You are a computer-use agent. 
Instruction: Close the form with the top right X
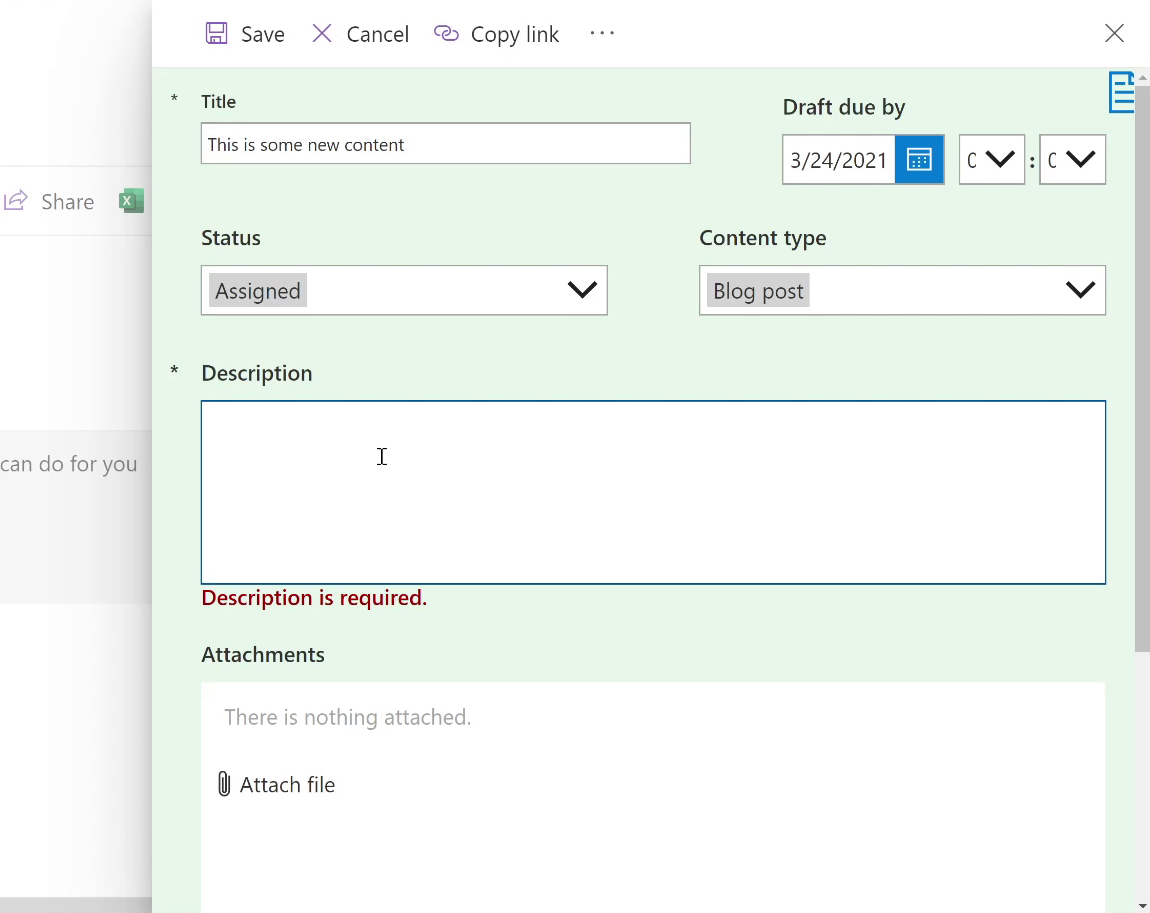pyautogui.click(x=1114, y=33)
